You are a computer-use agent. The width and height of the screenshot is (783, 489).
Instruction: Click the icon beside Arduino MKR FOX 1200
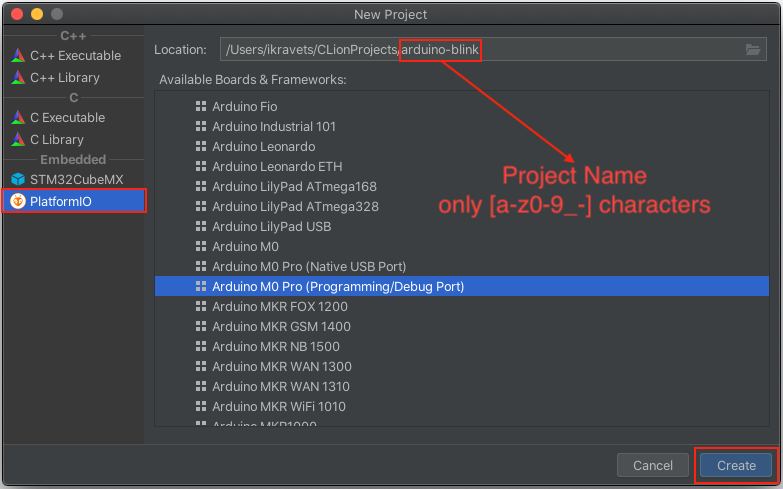click(x=201, y=306)
